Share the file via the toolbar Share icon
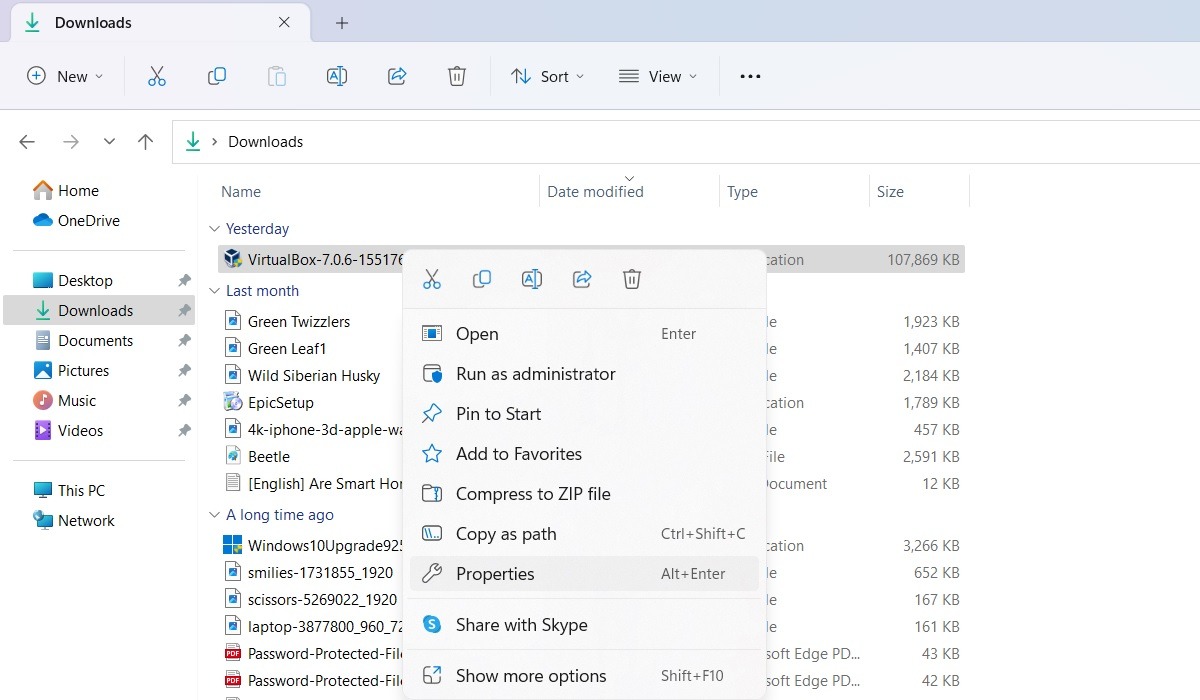The image size is (1200, 700). [397, 75]
